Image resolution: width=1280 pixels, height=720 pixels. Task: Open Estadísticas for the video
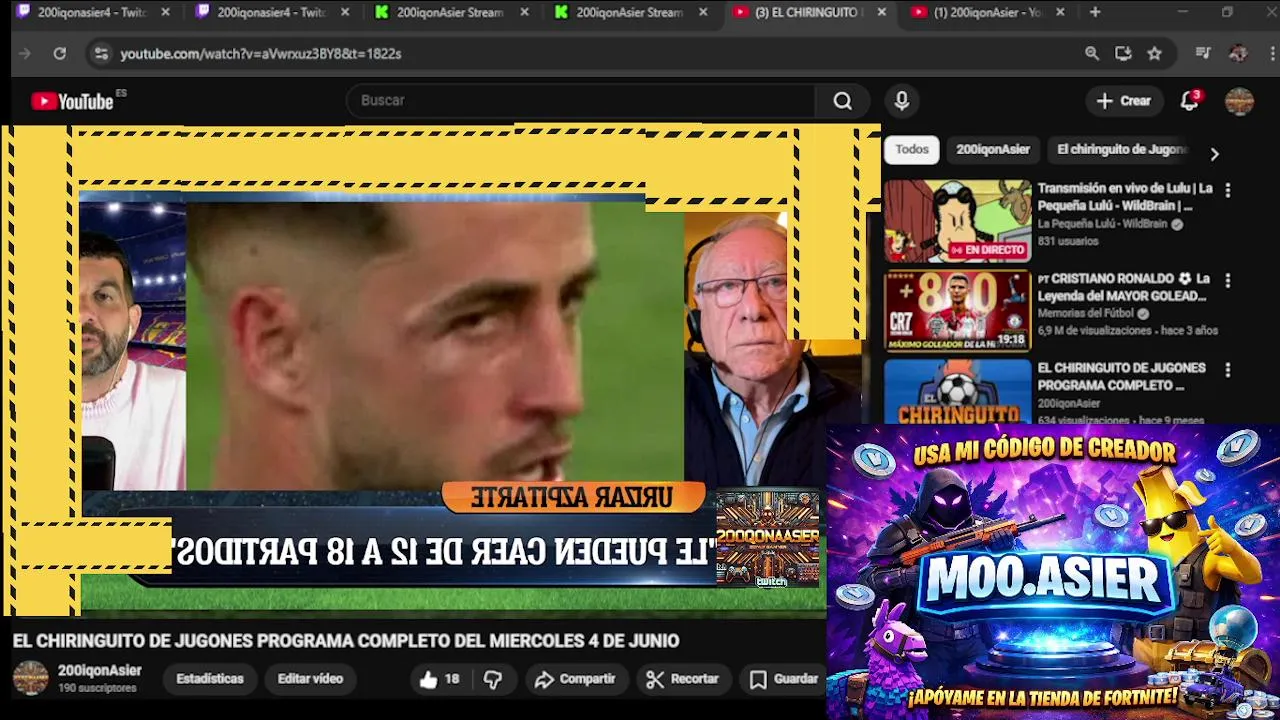210,679
